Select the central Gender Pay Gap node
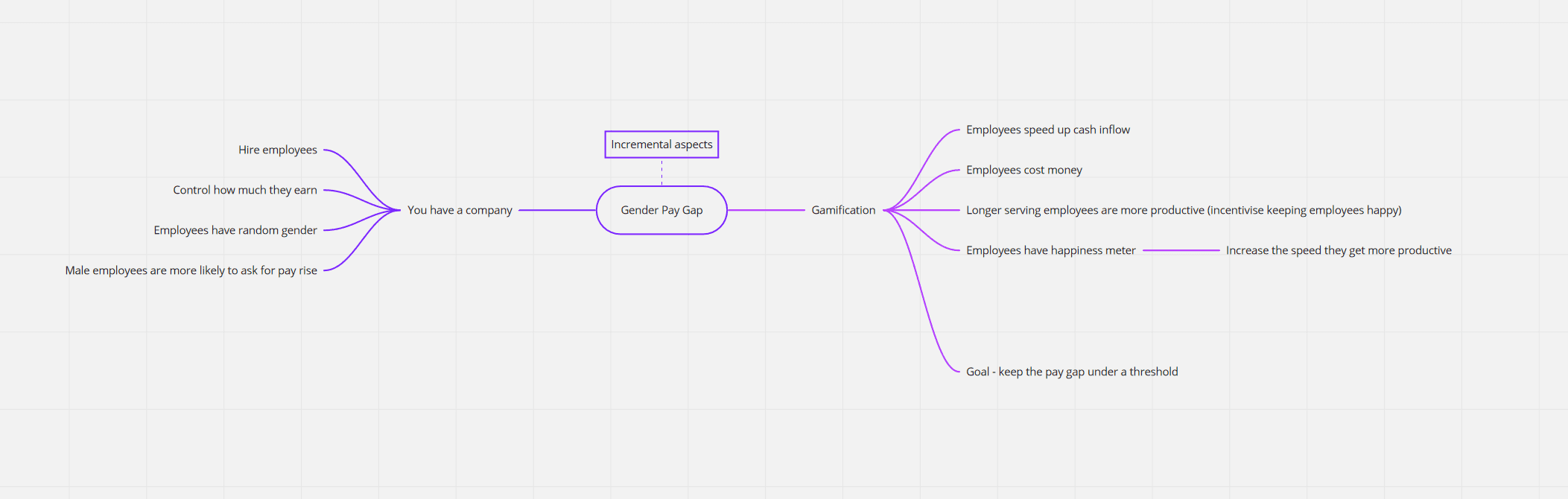The height and width of the screenshot is (499, 1568). (661, 210)
